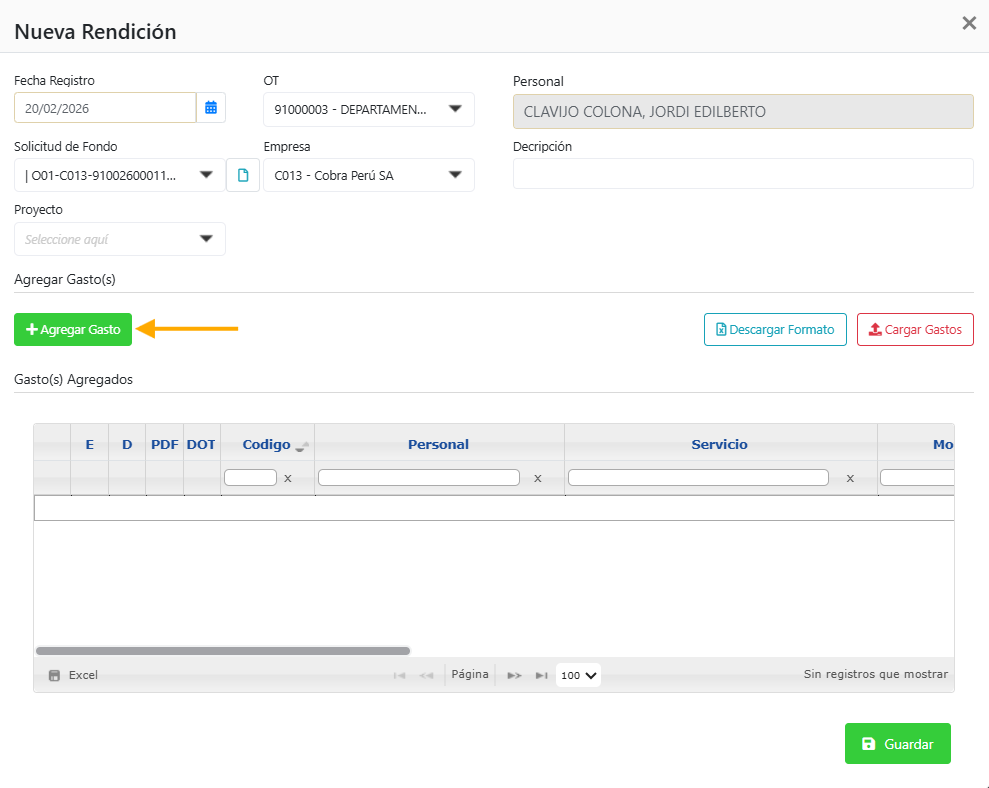989x788 pixels.
Task: Sort grid by the Servicio column header
Action: coord(719,444)
